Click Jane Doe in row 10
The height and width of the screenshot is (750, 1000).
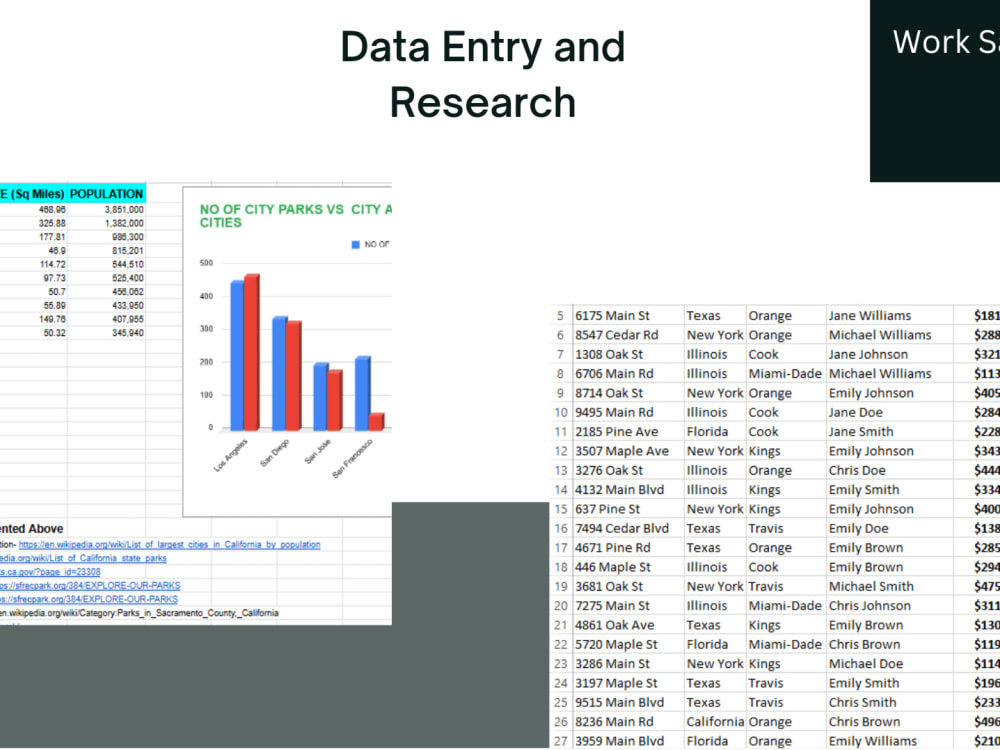[x=856, y=413]
